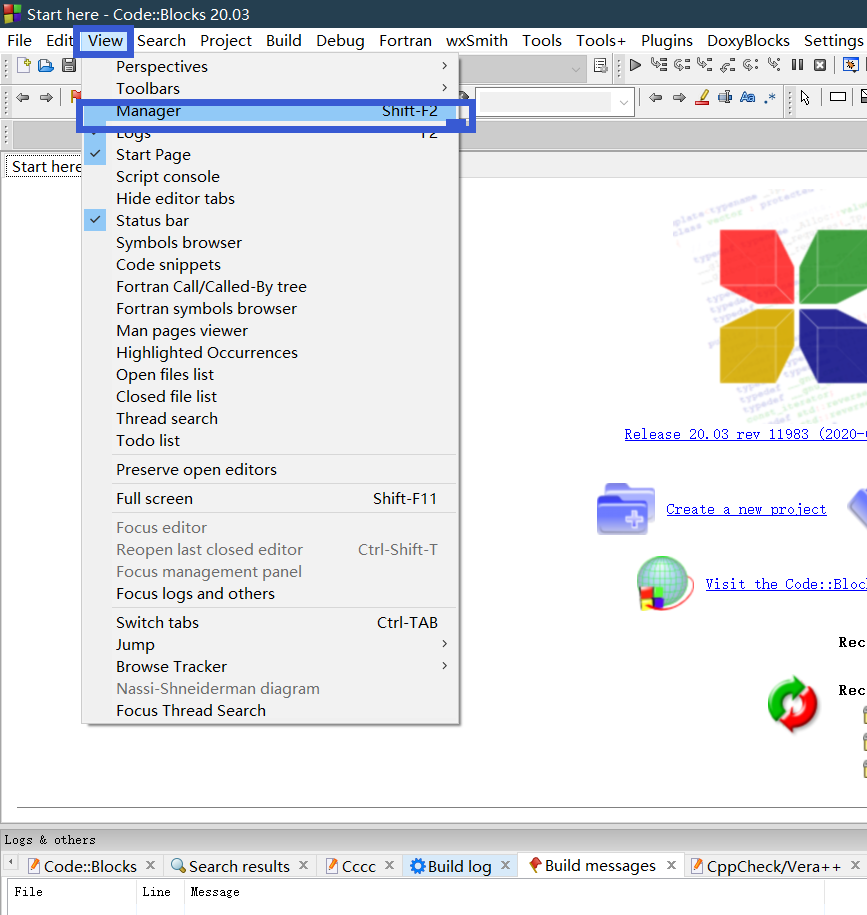Click the selected text search icon
This screenshot has height=915, width=867.
pyautogui.click(x=725, y=97)
